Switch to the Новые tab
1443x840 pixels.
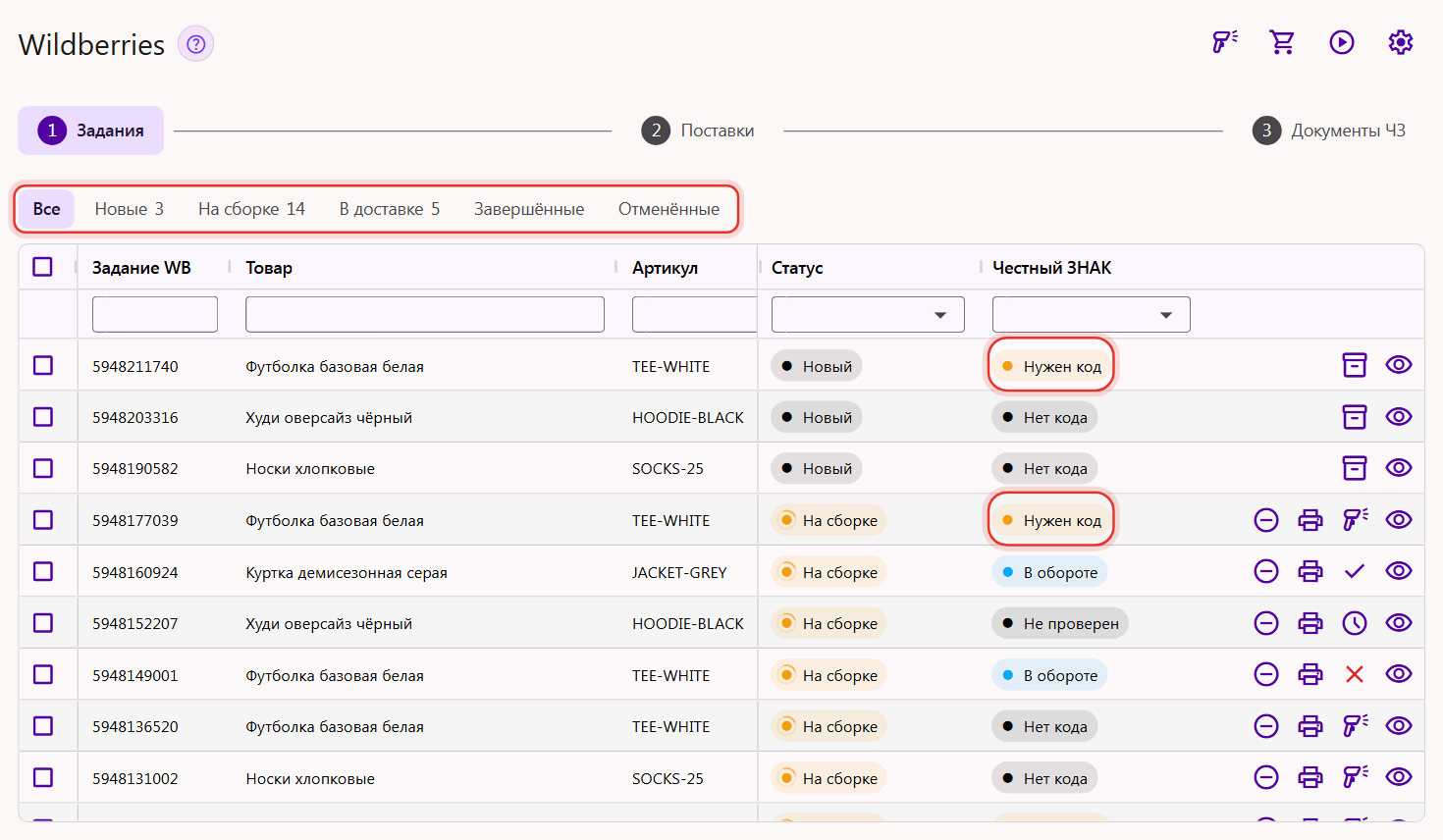[x=130, y=209]
